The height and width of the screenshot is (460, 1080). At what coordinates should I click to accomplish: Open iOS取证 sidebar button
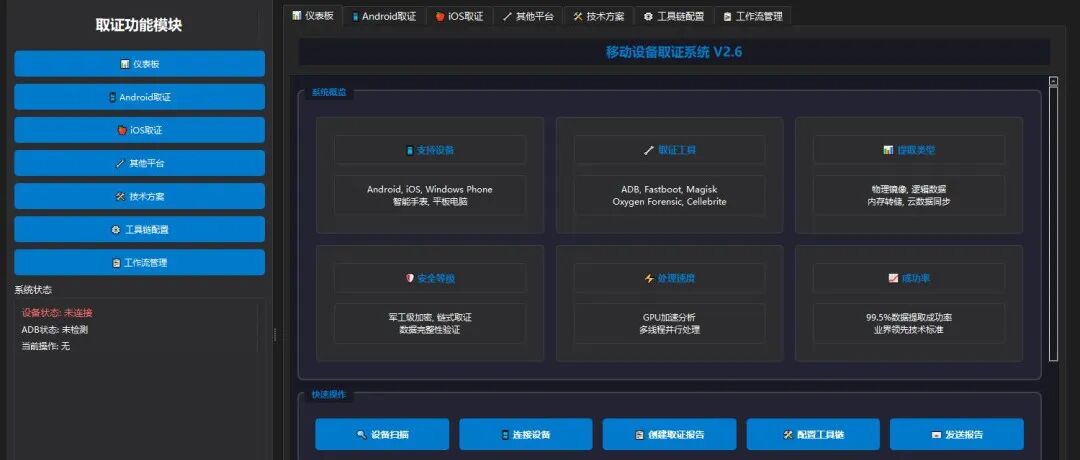tap(139, 130)
